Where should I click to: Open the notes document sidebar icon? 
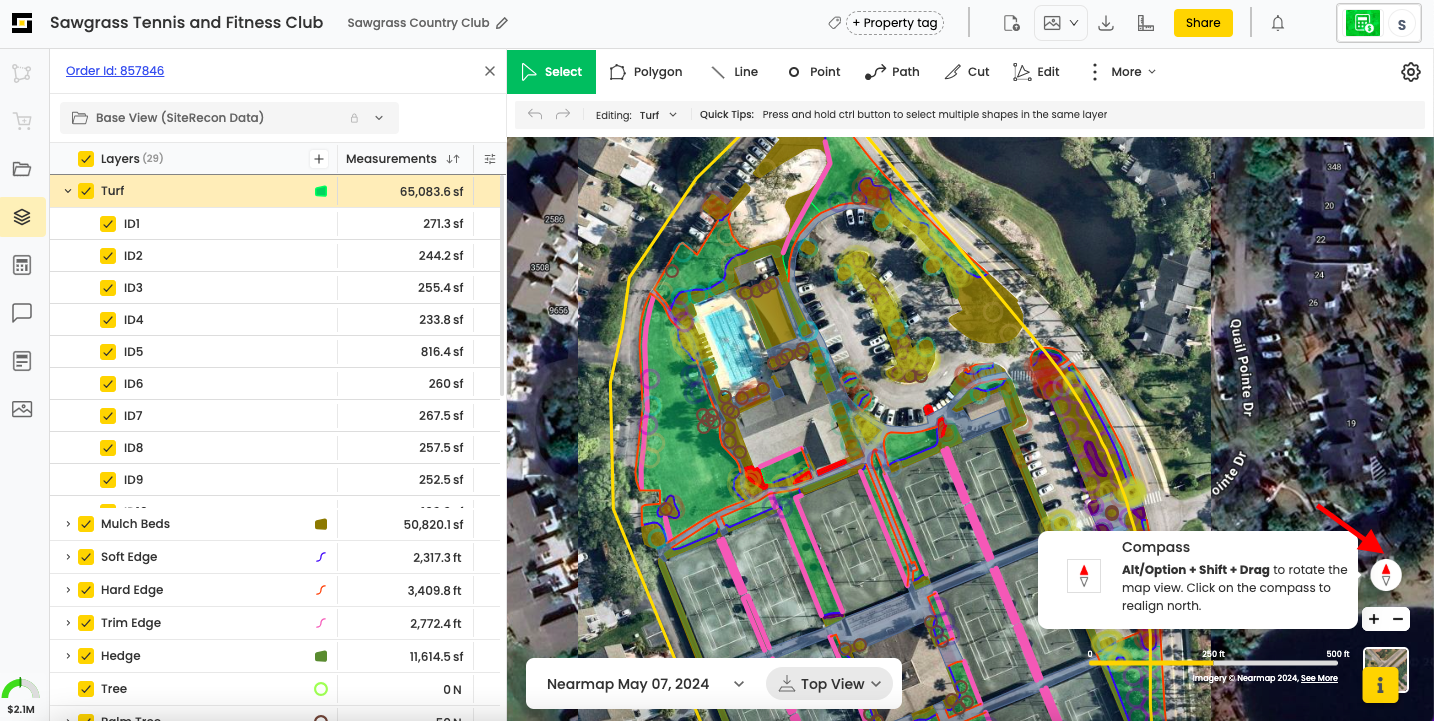tap(22, 361)
